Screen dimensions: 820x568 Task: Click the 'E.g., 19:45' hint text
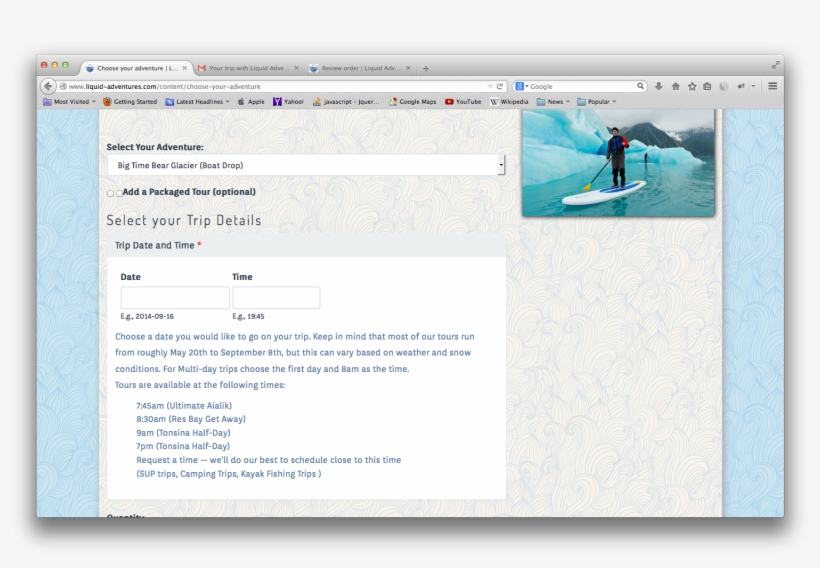point(248,316)
